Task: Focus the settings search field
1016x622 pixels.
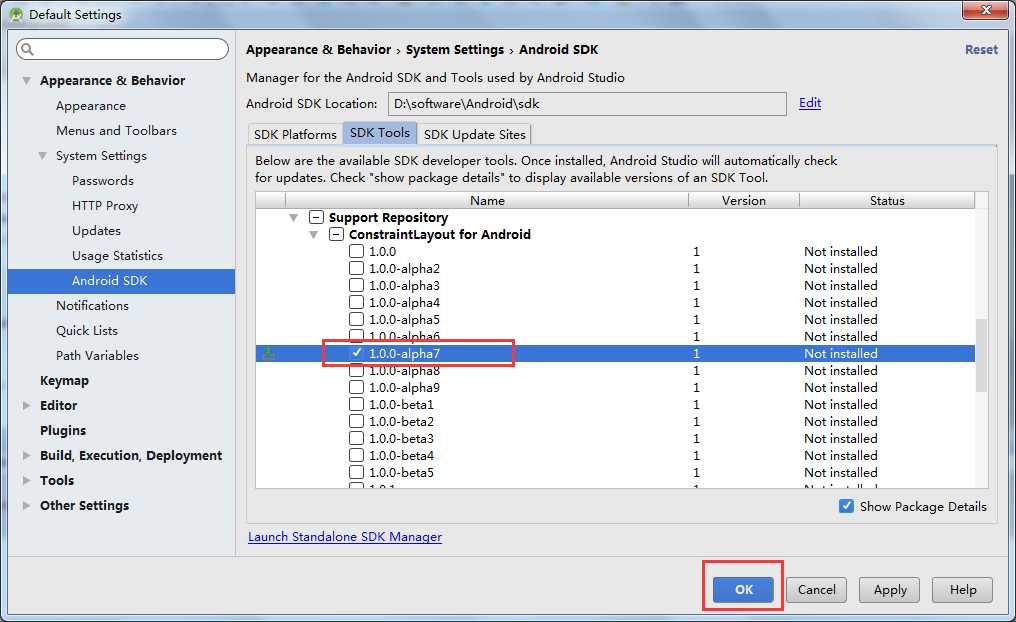Action: coord(122,49)
